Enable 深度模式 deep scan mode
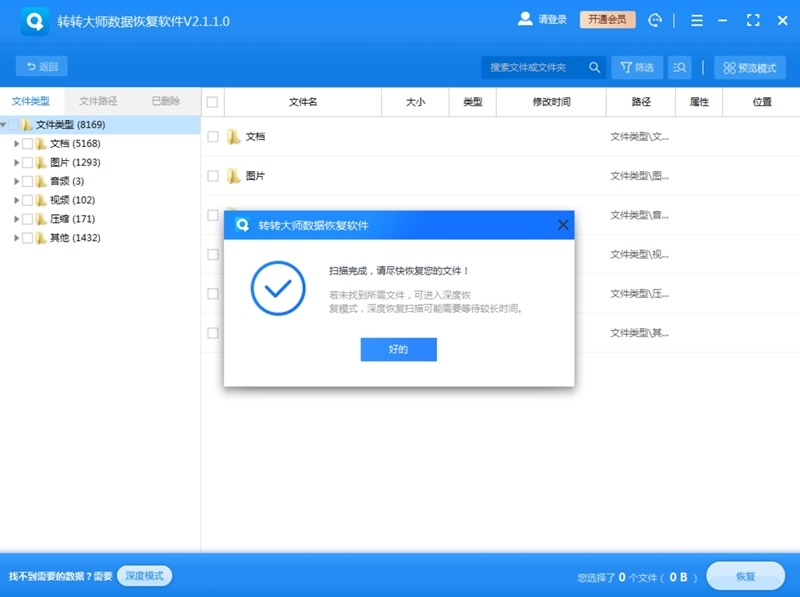 click(143, 575)
